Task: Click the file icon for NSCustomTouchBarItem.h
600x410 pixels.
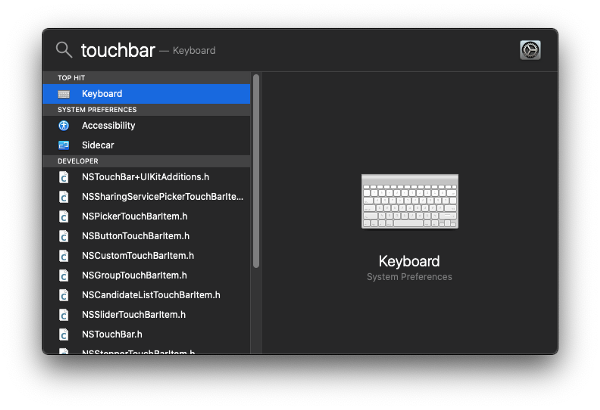Action: (64, 256)
